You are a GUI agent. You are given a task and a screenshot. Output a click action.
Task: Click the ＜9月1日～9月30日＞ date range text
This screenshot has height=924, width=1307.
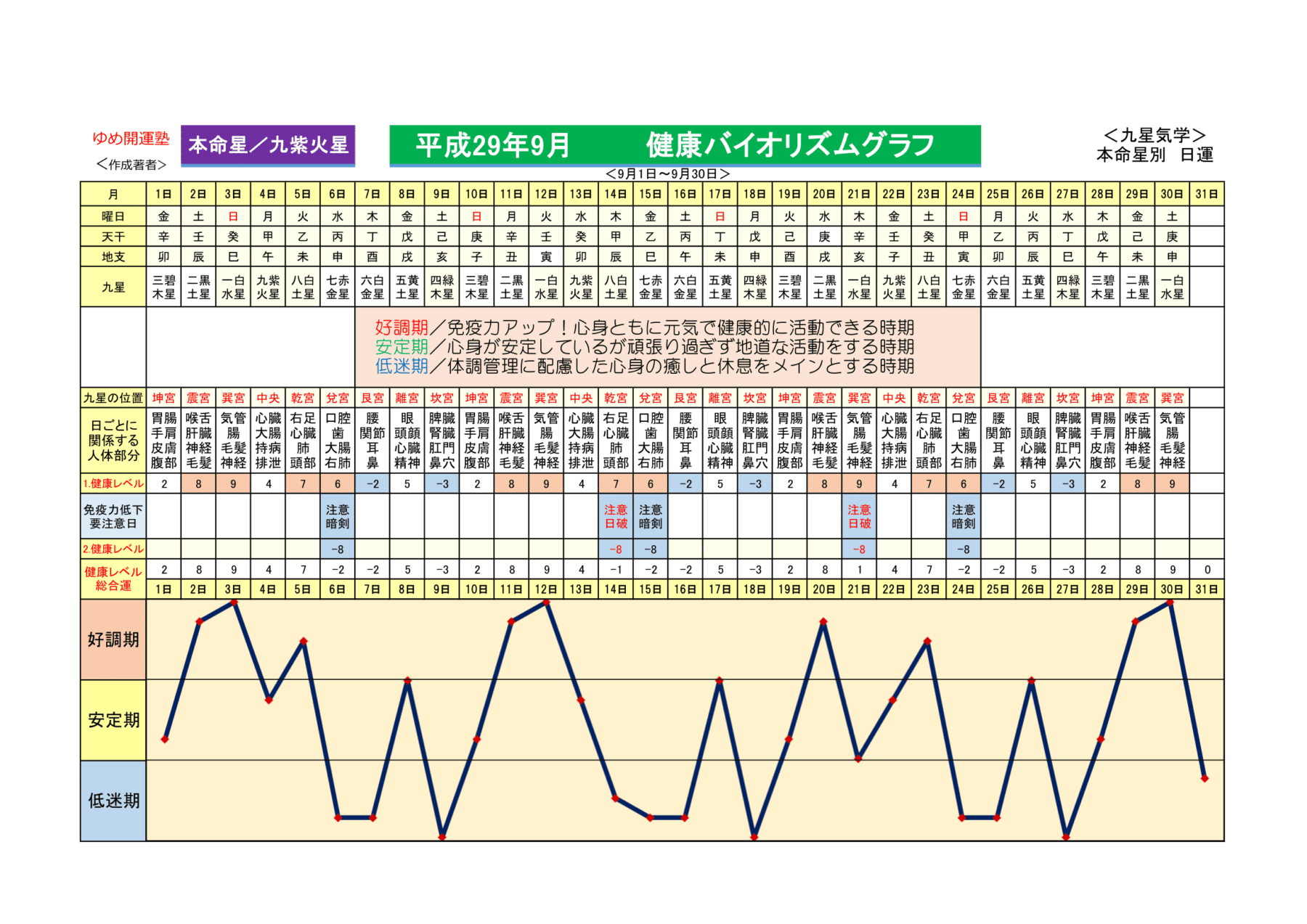(667, 174)
